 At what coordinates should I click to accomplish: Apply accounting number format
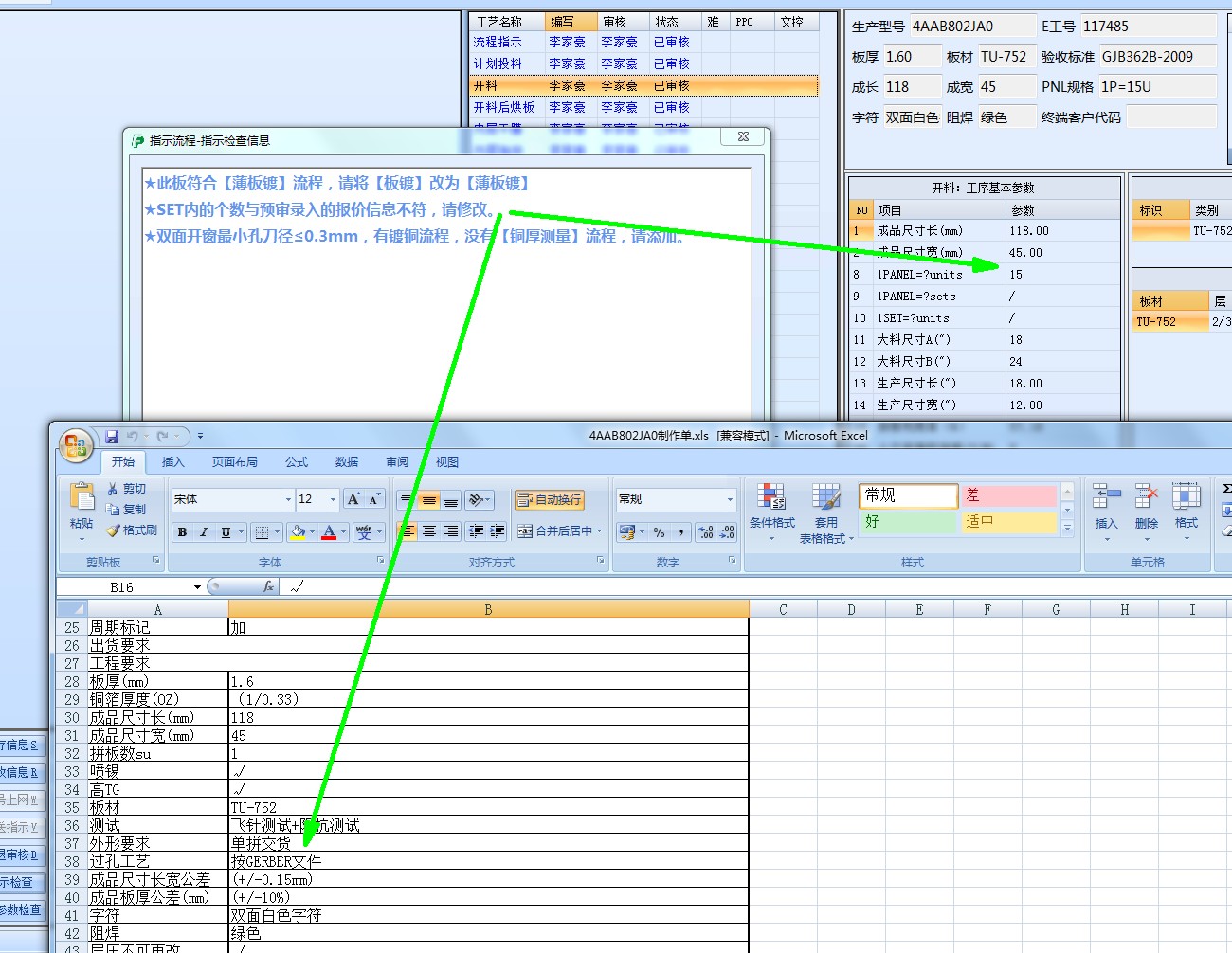click(x=626, y=532)
